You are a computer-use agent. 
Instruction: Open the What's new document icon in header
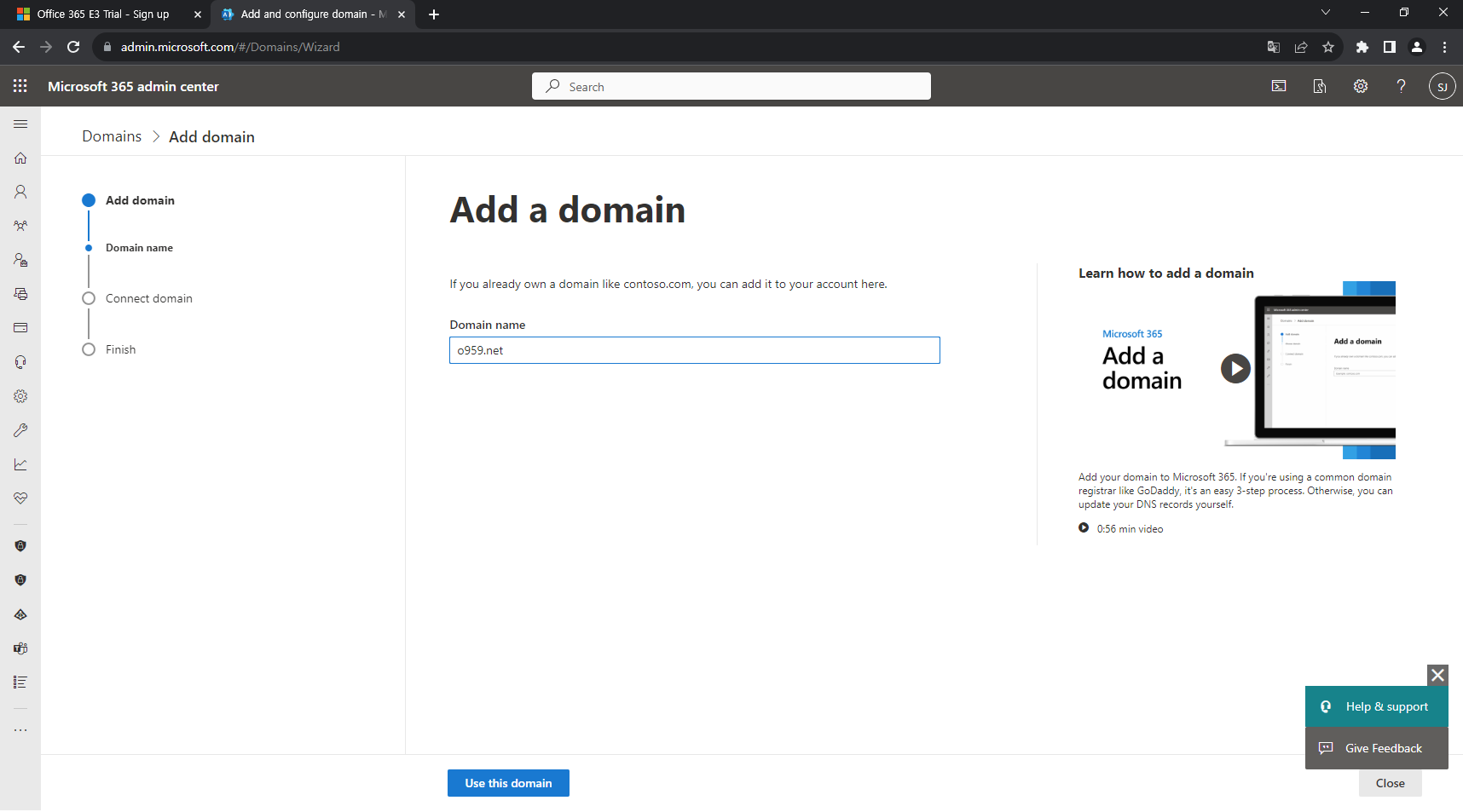[1320, 86]
